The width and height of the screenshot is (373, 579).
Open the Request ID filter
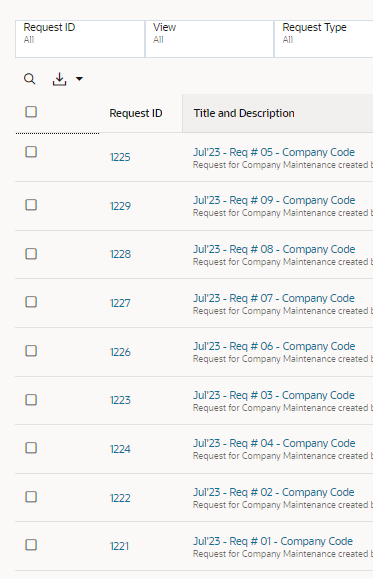point(80,39)
